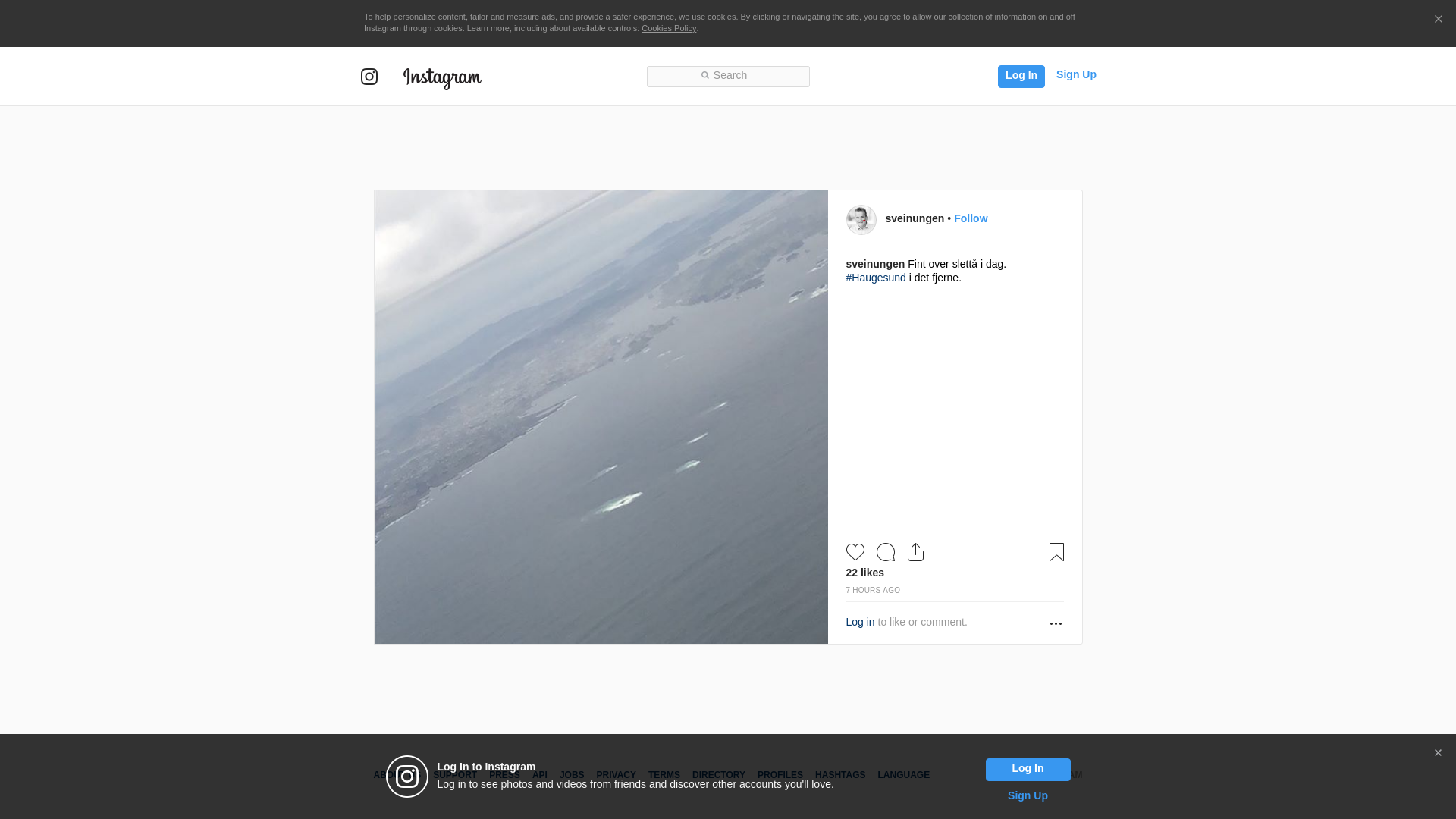Screen dimensions: 1456x819
Task: Click into the Search field
Action: pyautogui.click(x=728, y=76)
